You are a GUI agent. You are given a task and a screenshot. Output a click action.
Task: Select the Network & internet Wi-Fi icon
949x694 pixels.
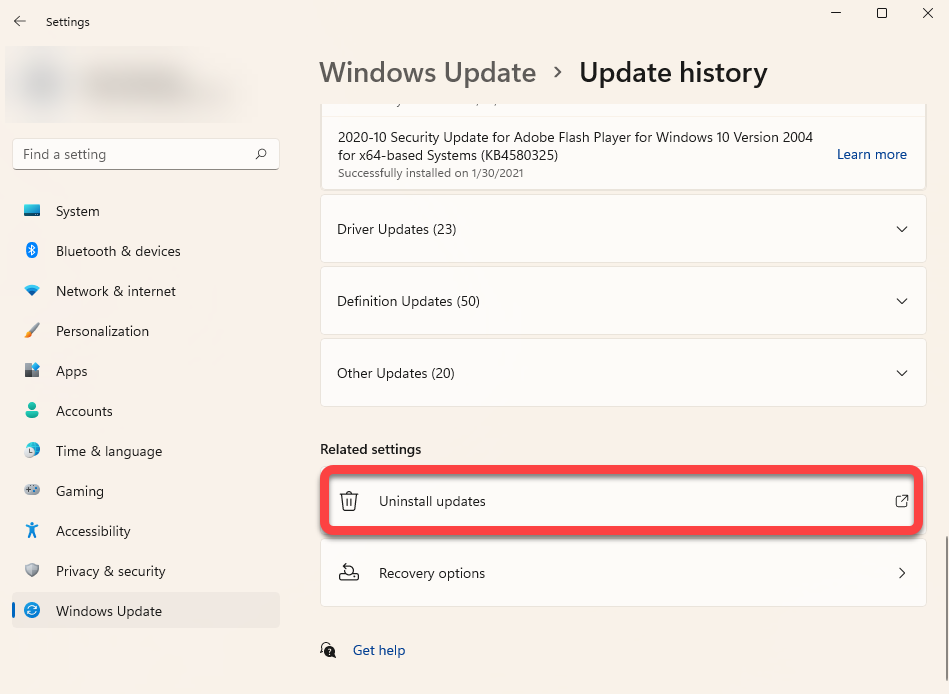click(x=32, y=291)
